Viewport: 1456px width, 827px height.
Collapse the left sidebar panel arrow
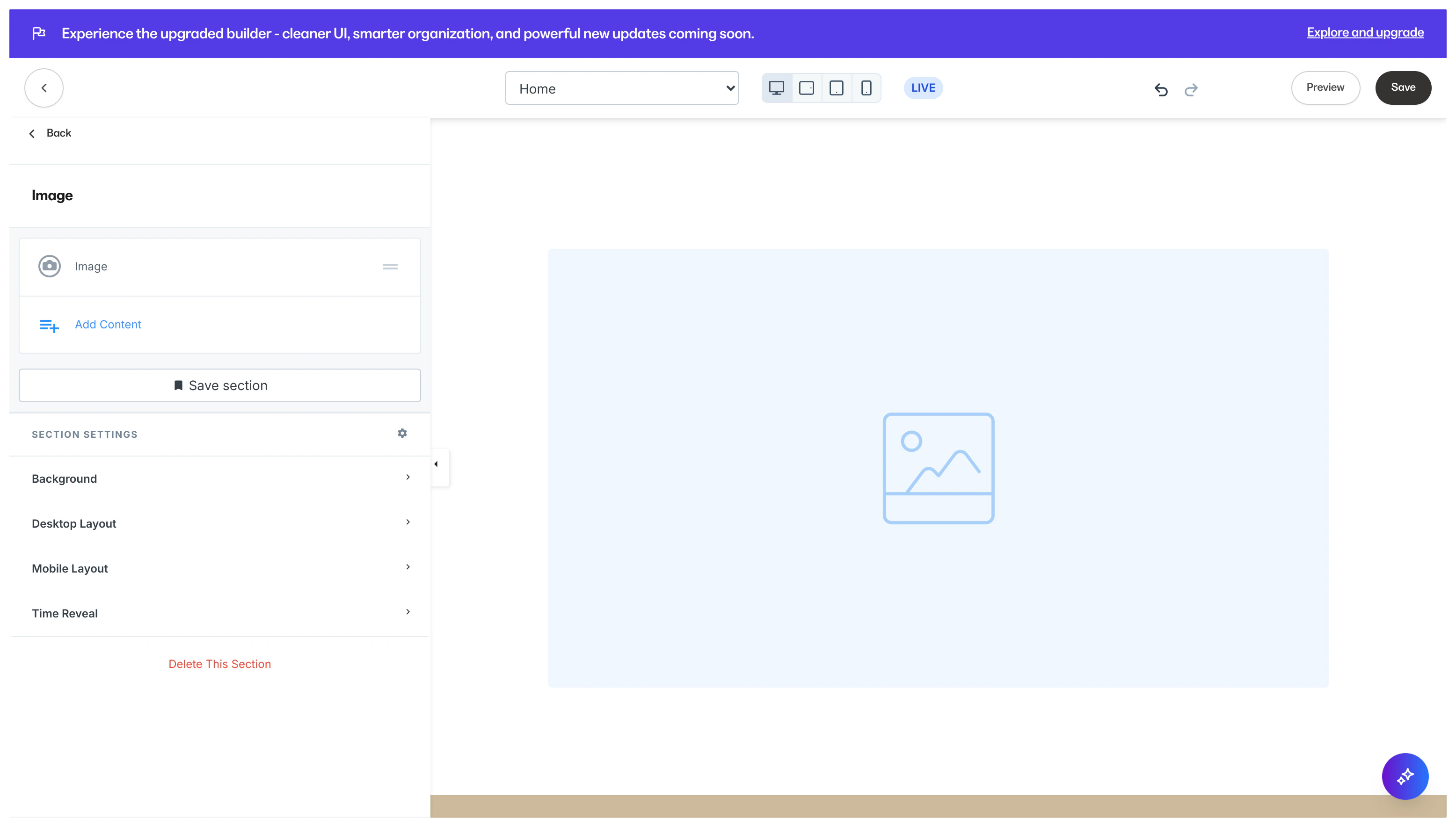point(437,464)
